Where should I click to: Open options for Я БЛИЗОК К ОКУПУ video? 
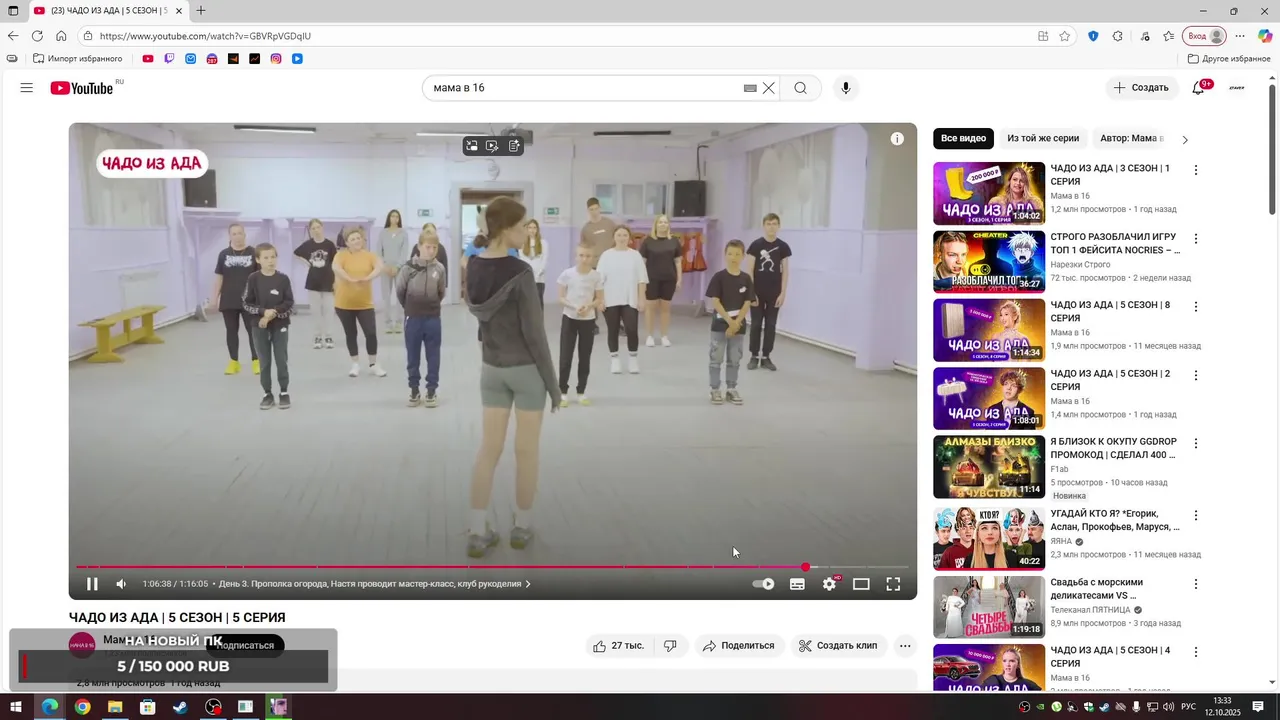click(x=1195, y=443)
